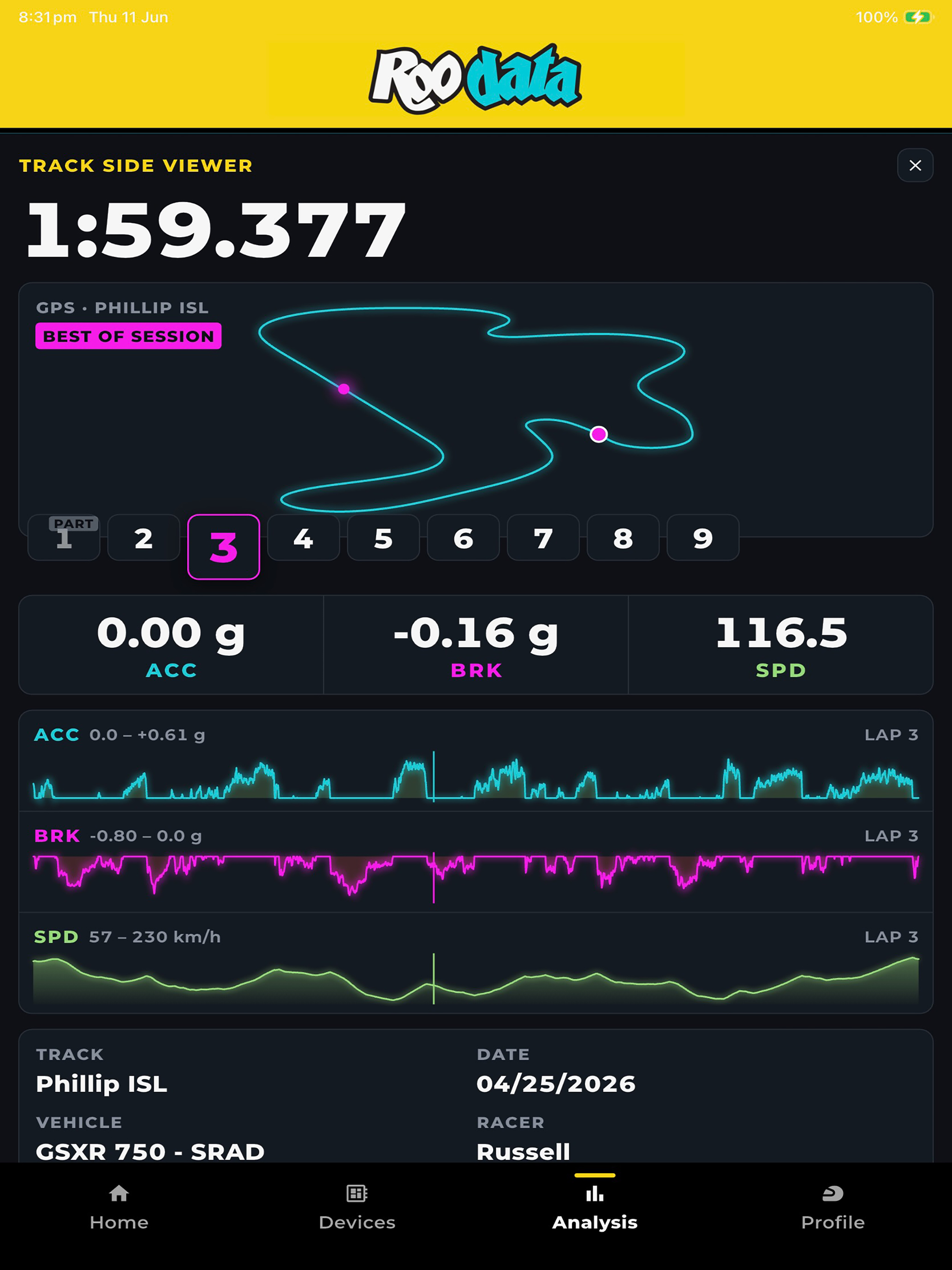Image resolution: width=952 pixels, height=1270 pixels.
Task: Open the Home tab icon
Action: [x=119, y=1194]
